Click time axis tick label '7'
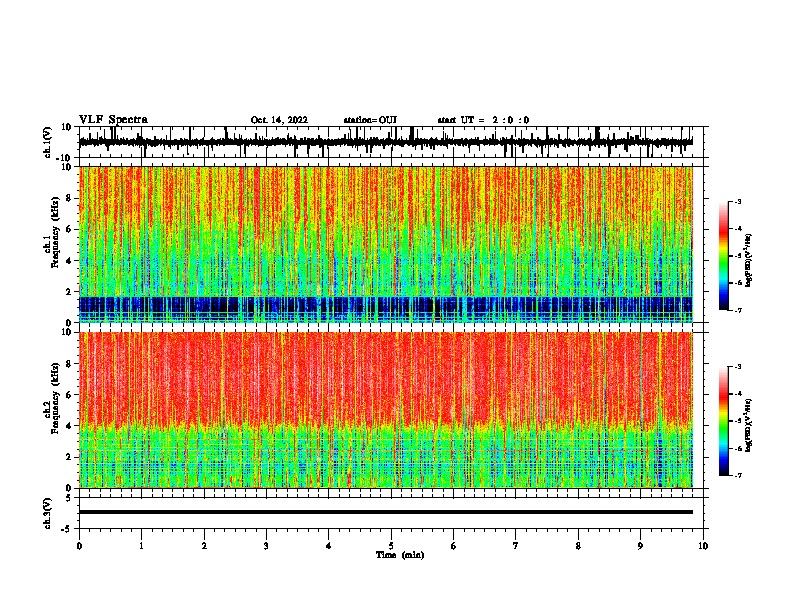The image size is (792, 612). pos(516,546)
